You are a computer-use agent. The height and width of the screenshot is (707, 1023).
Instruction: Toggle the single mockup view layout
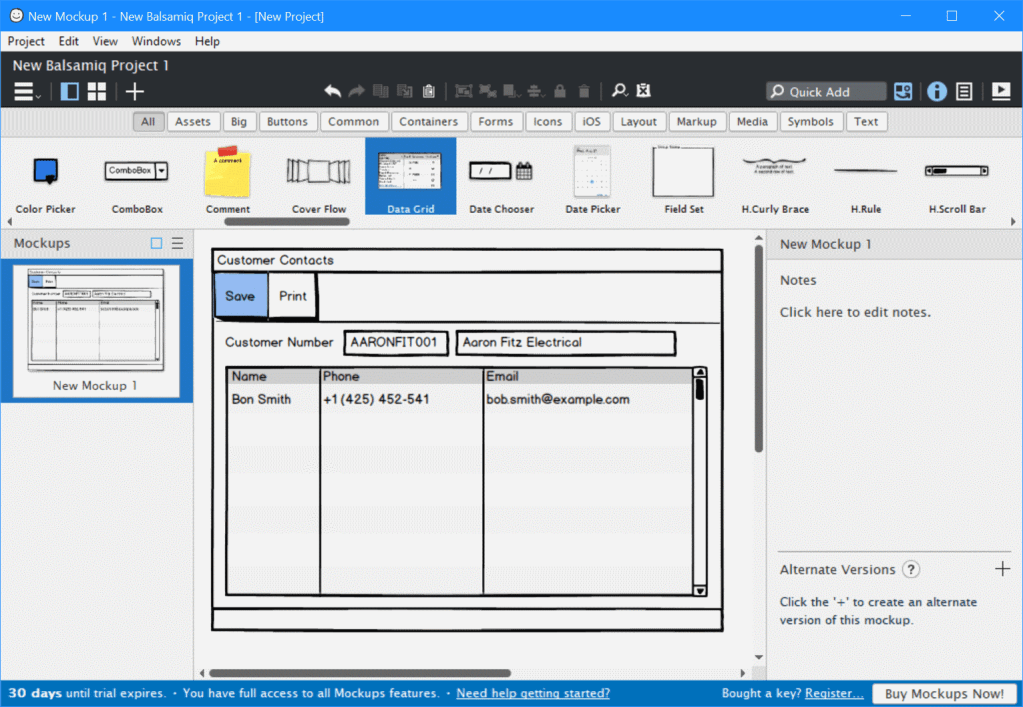click(x=68, y=91)
